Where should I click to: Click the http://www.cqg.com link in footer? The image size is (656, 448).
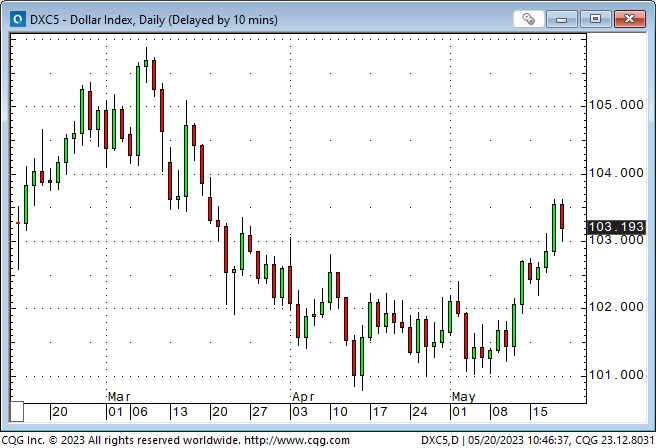click(x=297, y=440)
